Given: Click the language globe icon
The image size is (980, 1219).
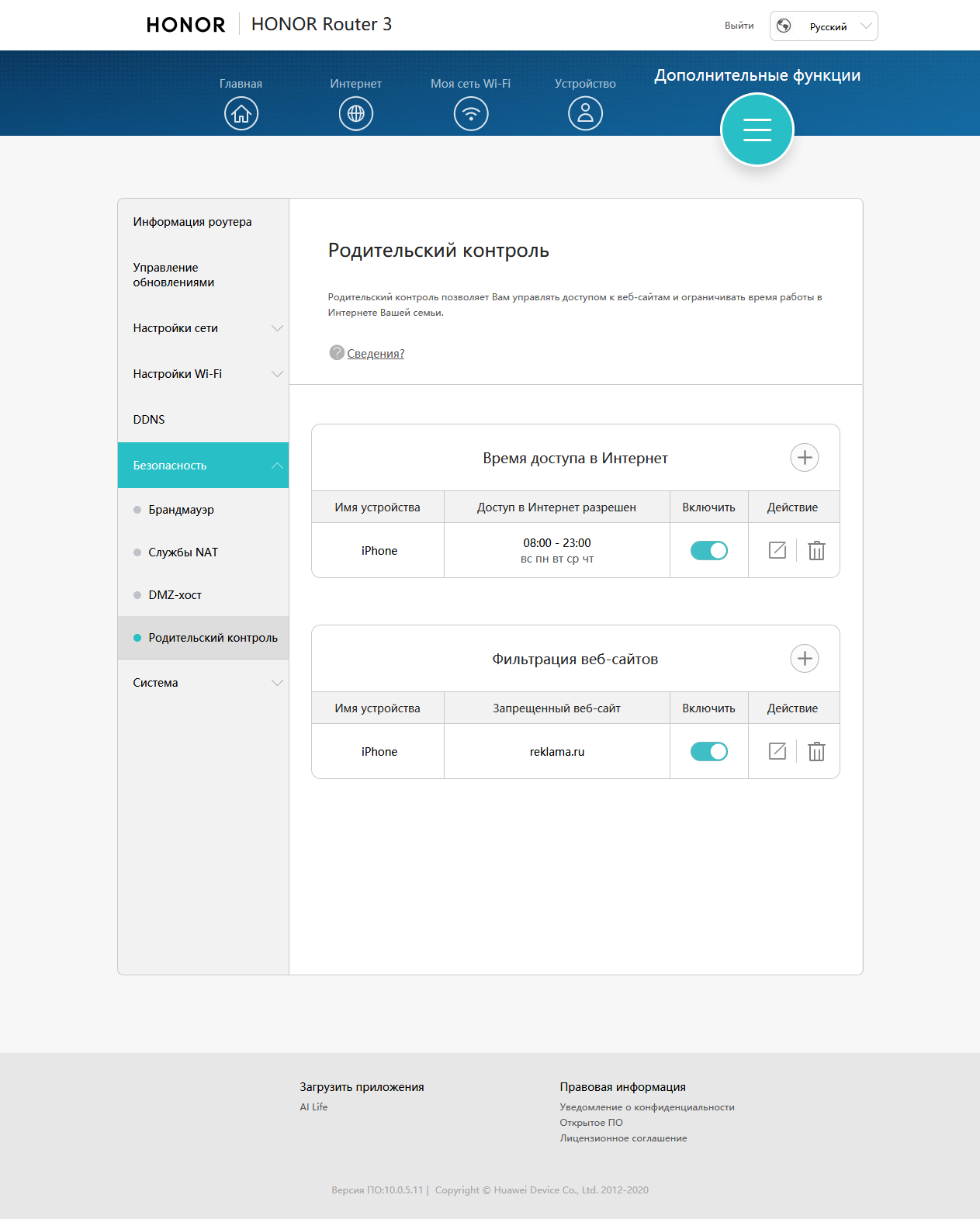Looking at the screenshot, I should click(784, 26).
